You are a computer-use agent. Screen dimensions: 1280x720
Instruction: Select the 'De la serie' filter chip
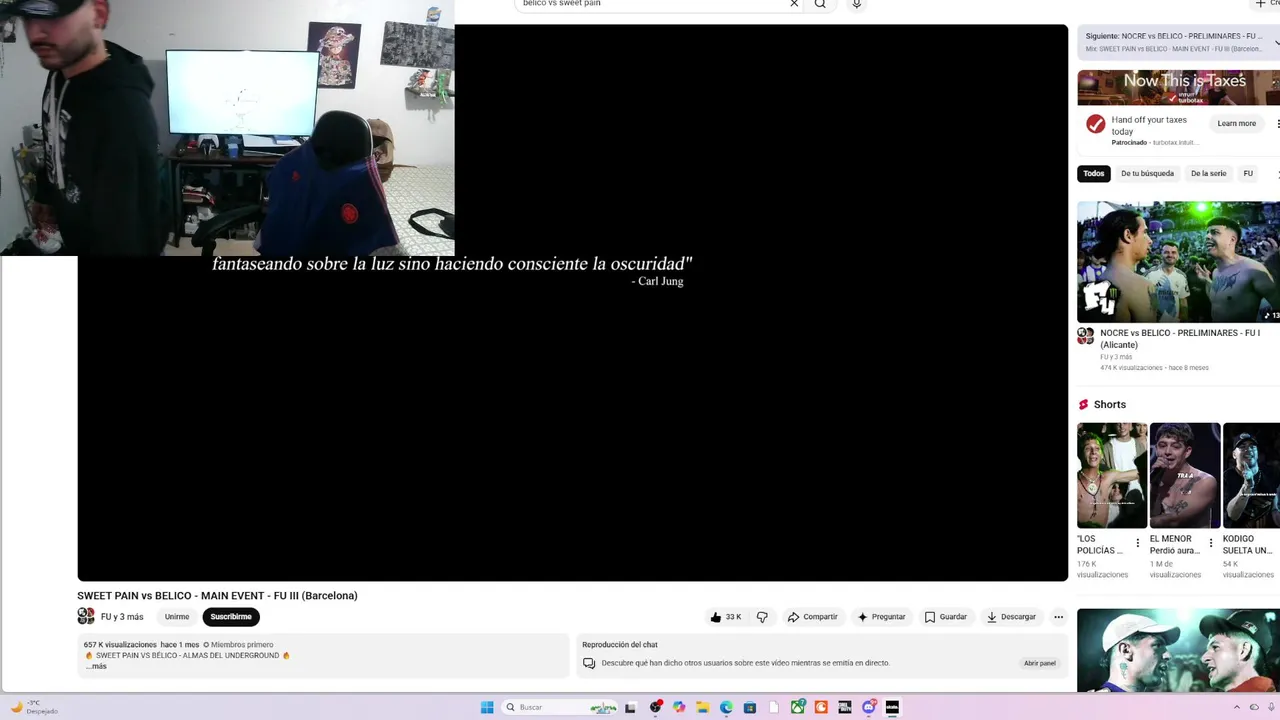1208,174
